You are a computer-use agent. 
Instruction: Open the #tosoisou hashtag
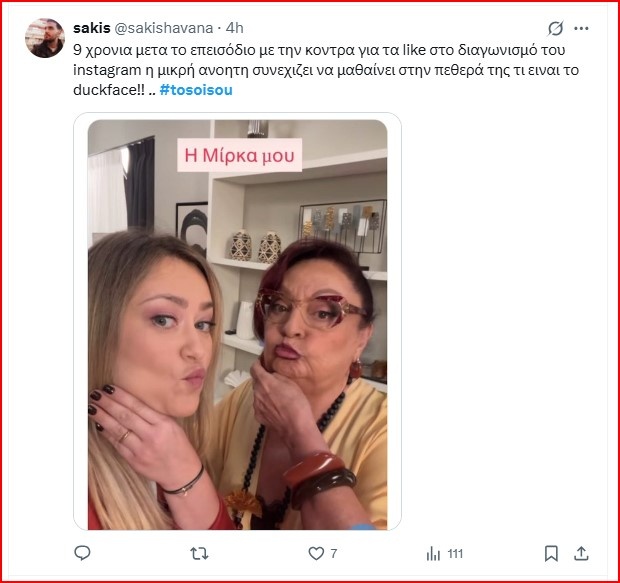196,90
